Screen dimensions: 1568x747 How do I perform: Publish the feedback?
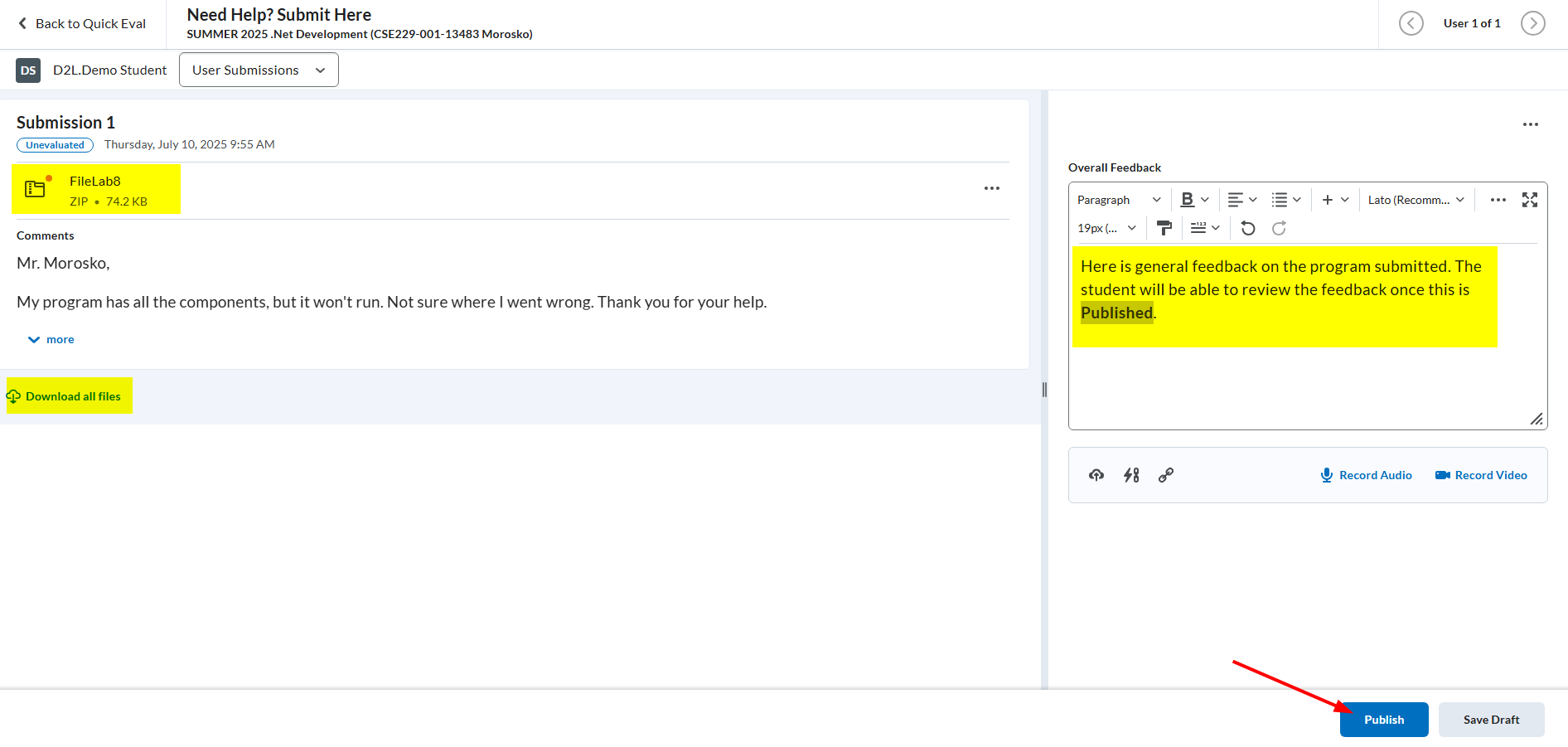pyautogui.click(x=1384, y=720)
